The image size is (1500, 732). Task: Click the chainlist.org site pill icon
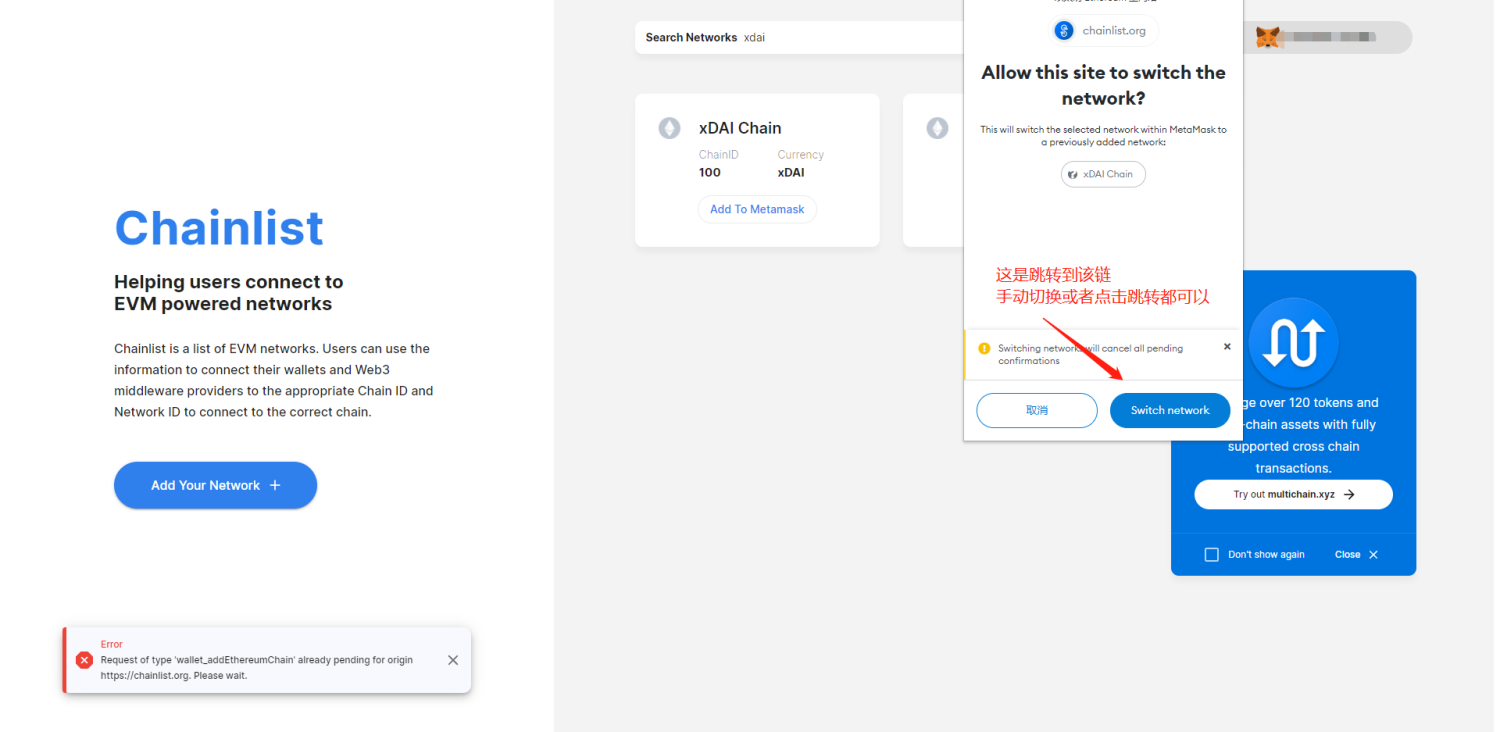click(x=1064, y=31)
